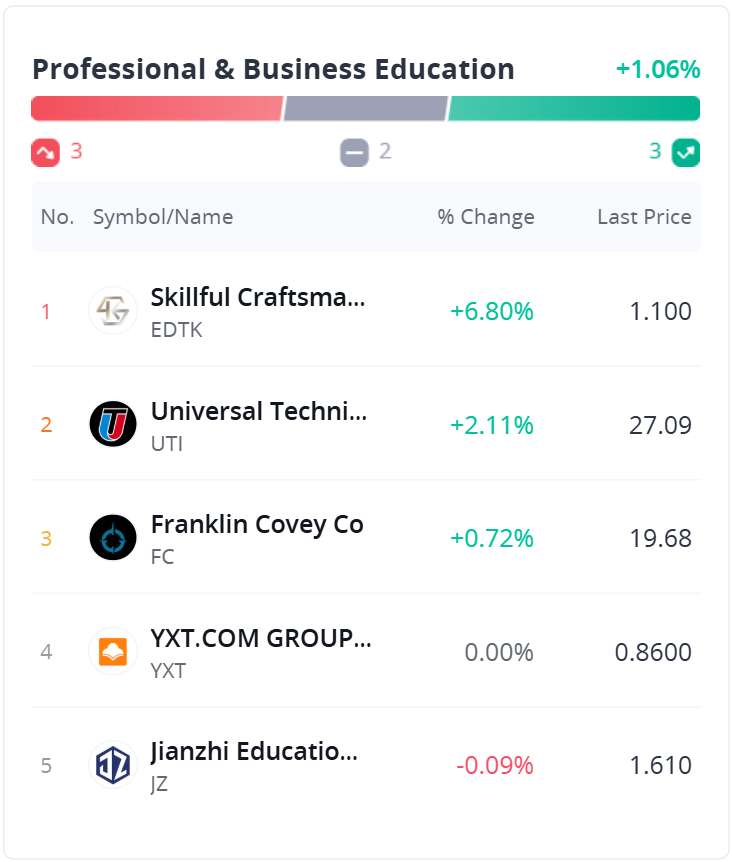The image size is (732, 862).
Task: Click the Skillful Craftsman EDTK logo icon
Action: (x=113, y=311)
